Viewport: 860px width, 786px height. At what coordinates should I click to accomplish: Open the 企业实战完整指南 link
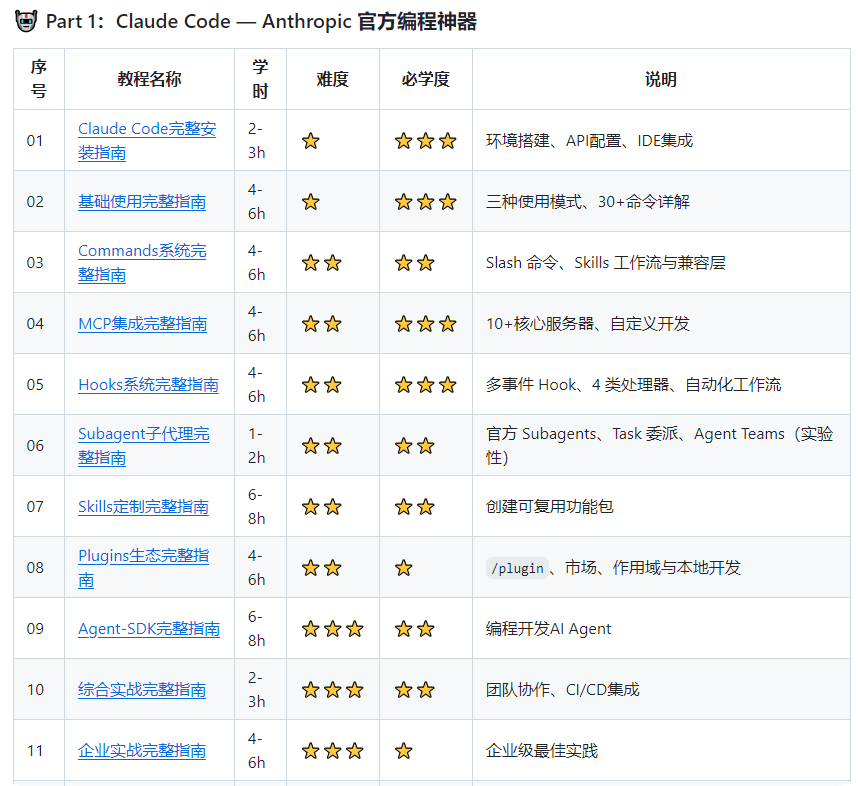(x=142, y=750)
